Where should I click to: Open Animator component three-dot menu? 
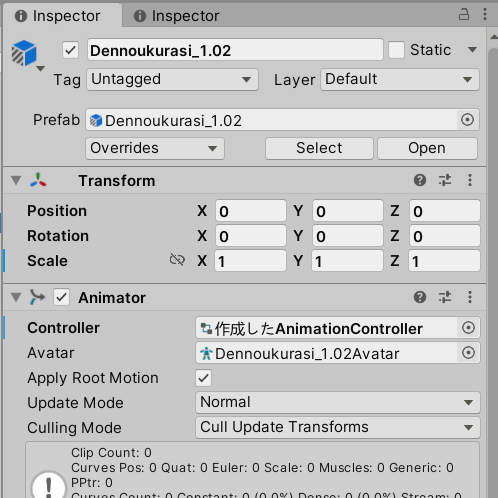pos(470,297)
